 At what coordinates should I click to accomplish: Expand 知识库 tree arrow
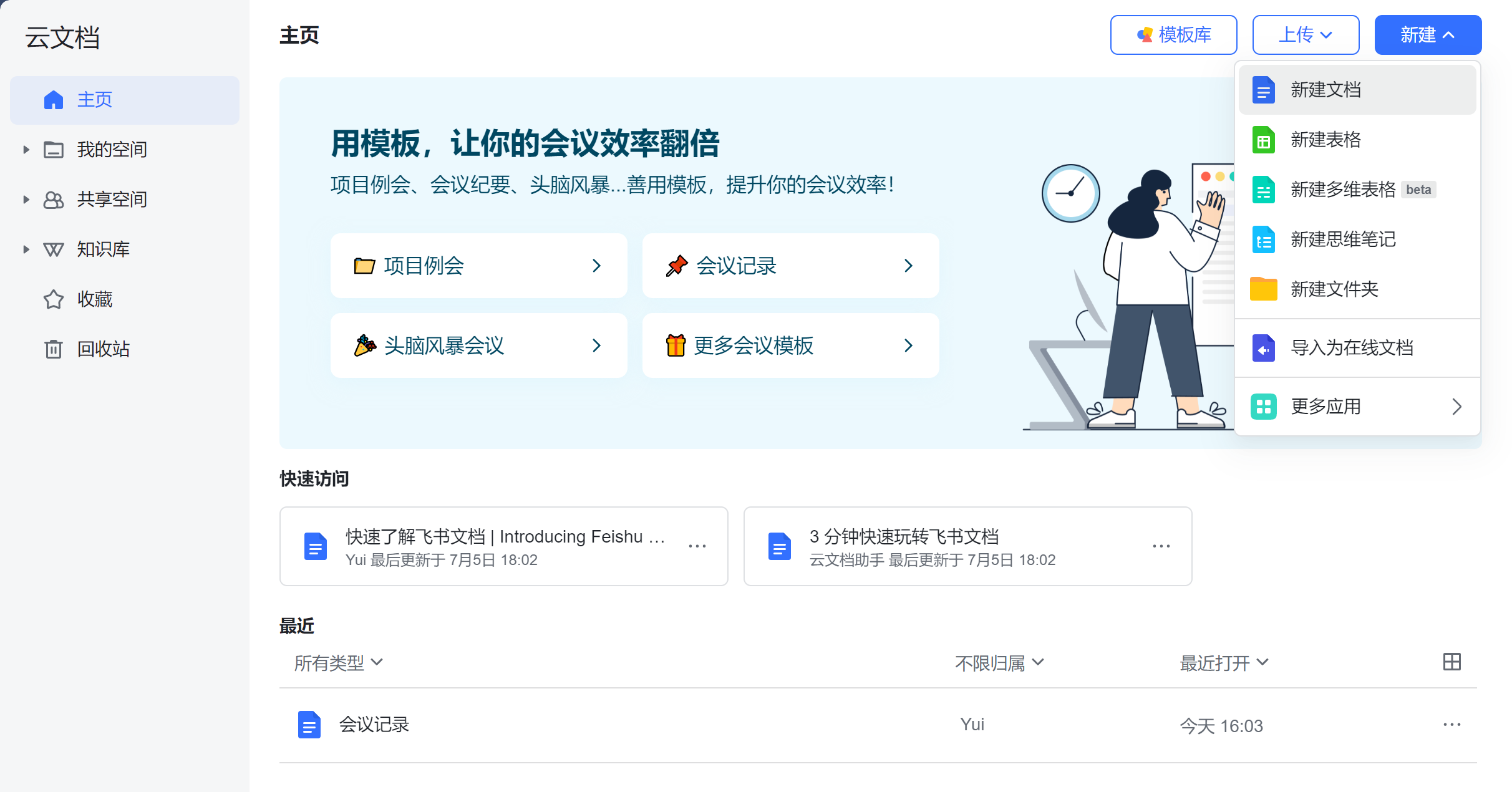pos(26,249)
